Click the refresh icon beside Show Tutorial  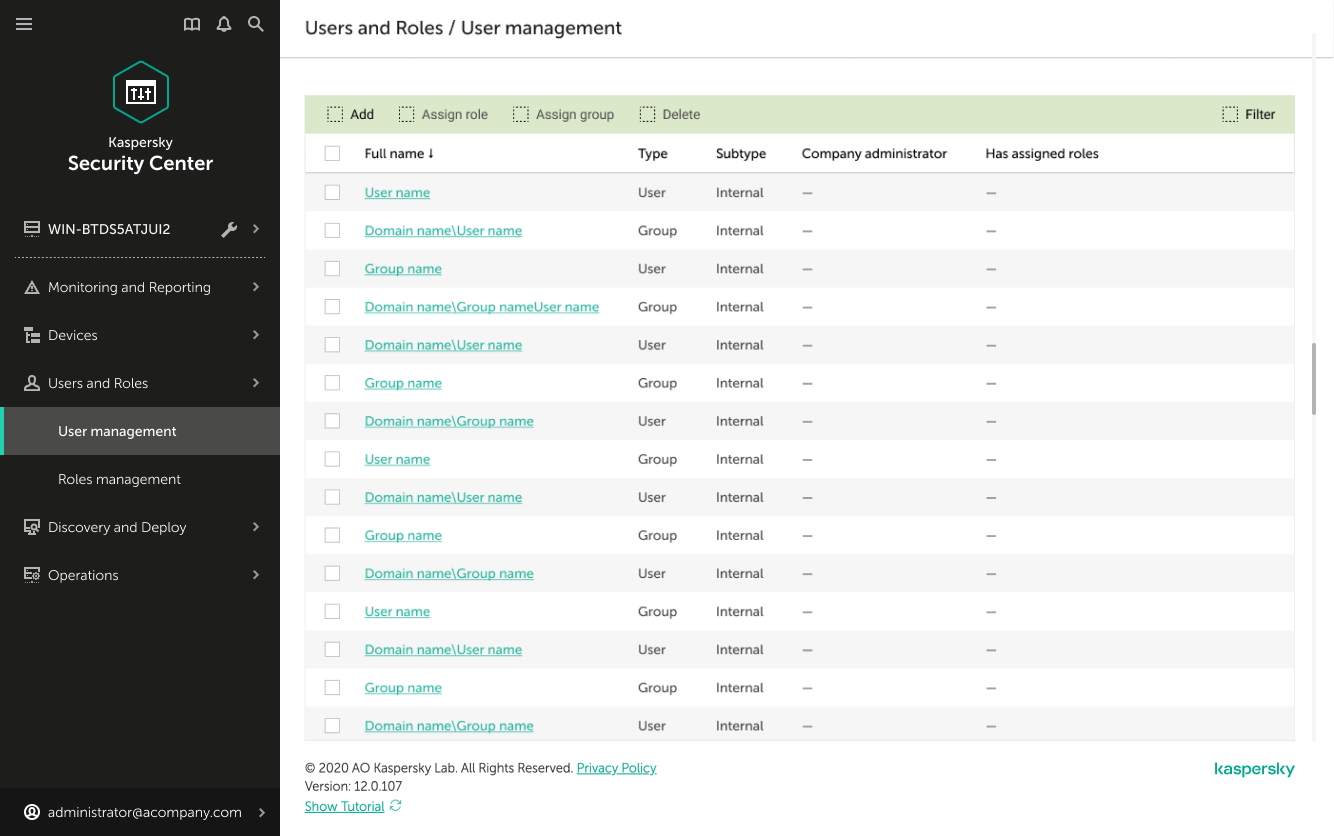pyautogui.click(x=396, y=806)
